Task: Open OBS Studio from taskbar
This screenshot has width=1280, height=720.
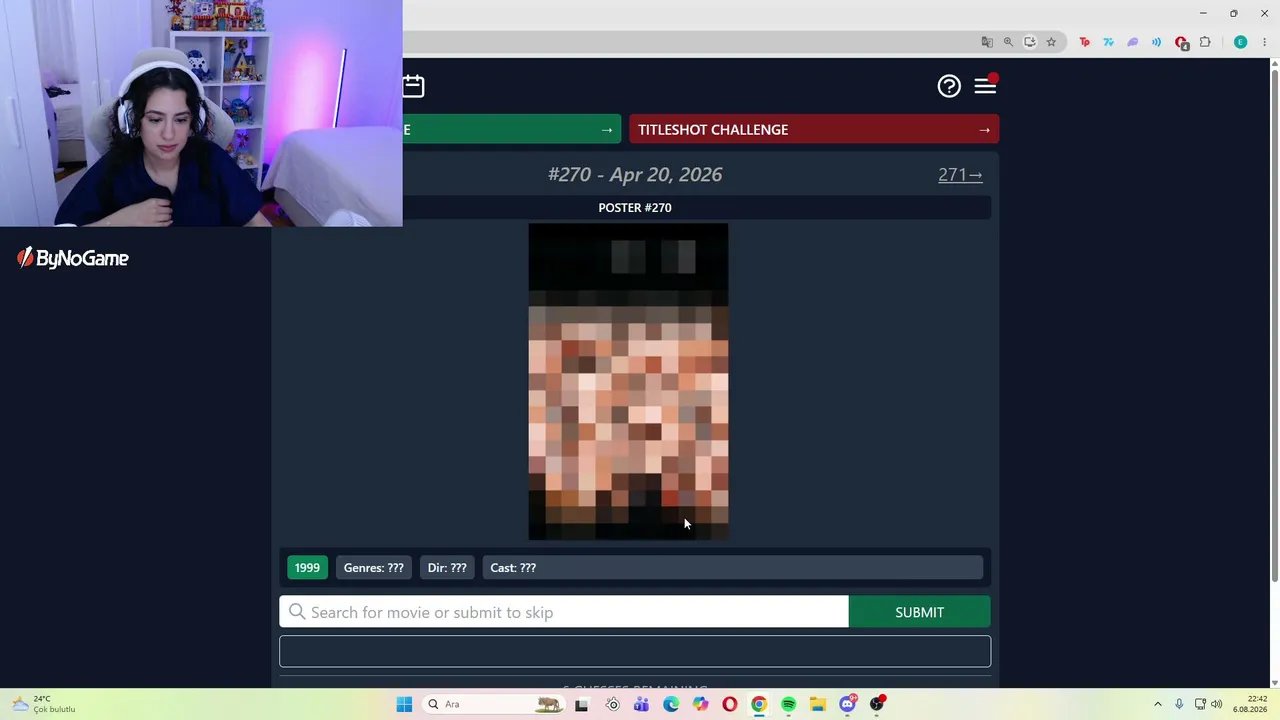Action: click(x=877, y=704)
